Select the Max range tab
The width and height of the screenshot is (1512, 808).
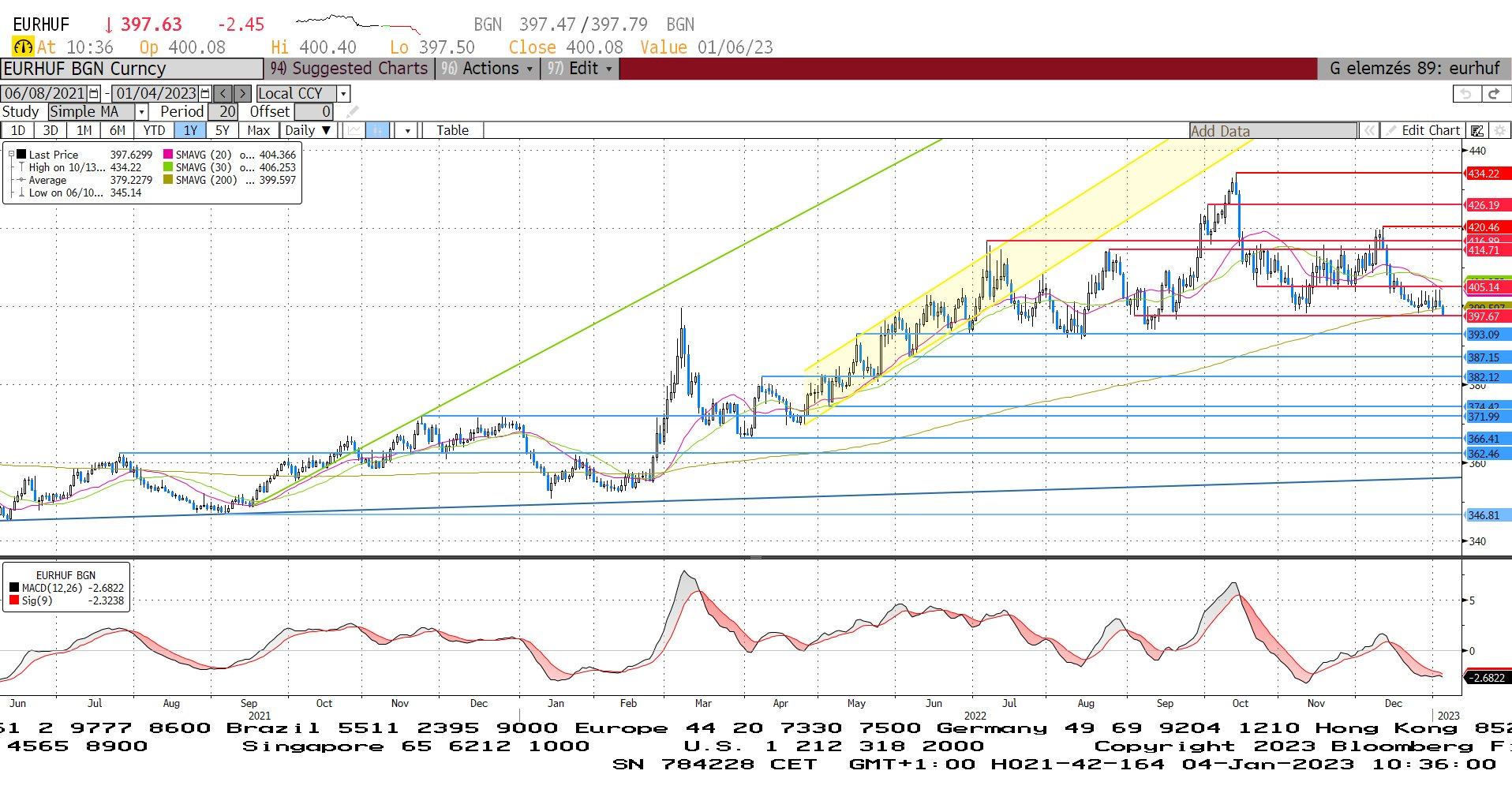click(259, 130)
